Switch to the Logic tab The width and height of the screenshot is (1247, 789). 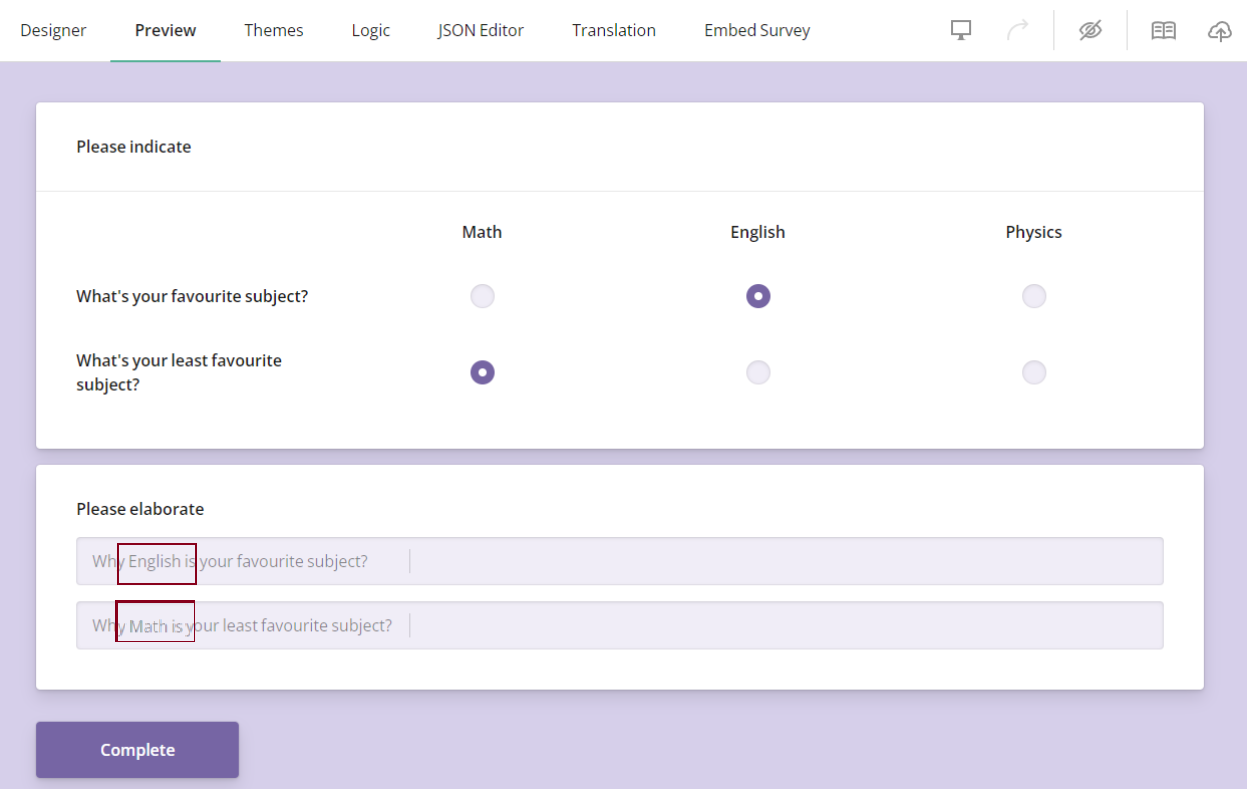click(370, 30)
